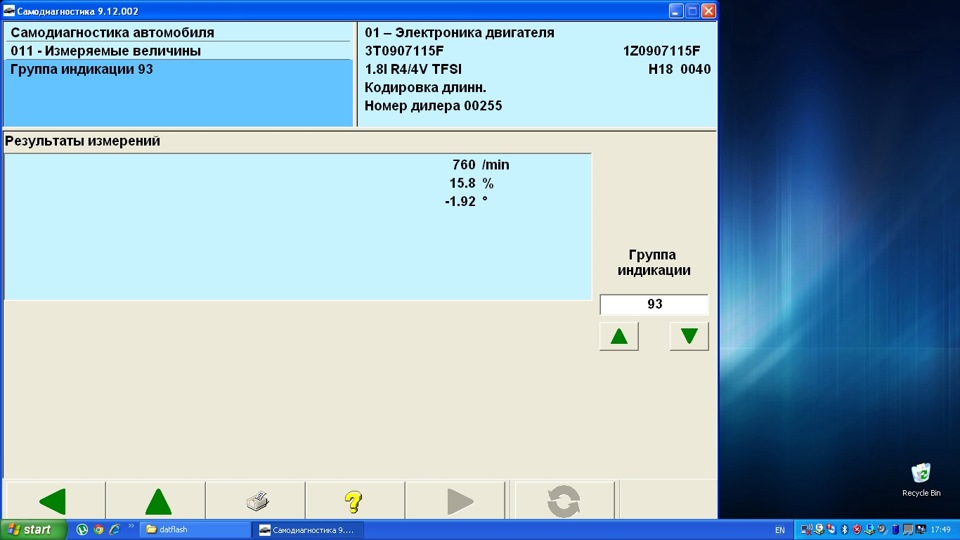Increase display group number with up arrow
This screenshot has height=540, width=960.
pyautogui.click(x=619, y=336)
